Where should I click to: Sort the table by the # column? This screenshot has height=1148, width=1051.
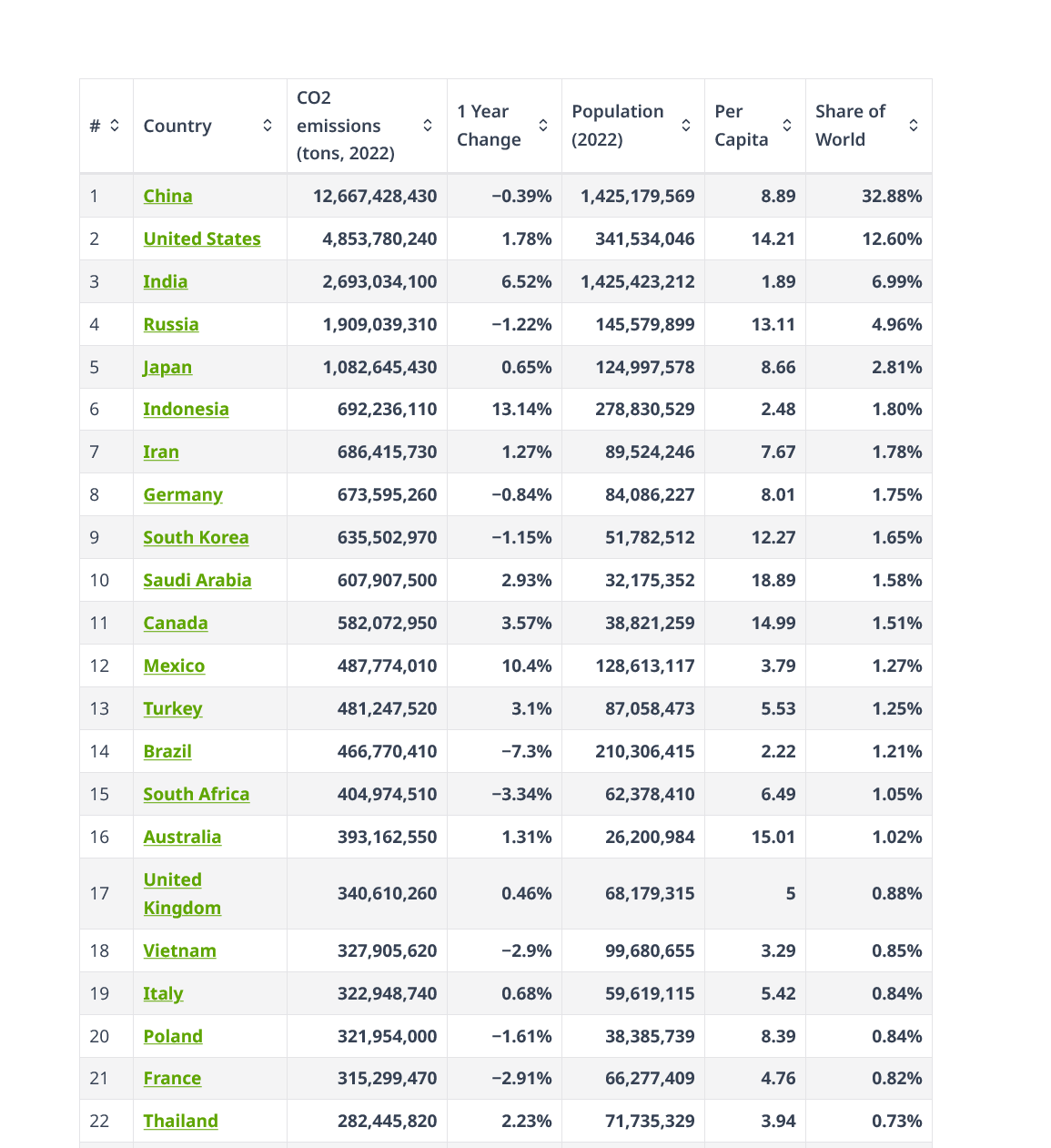coord(114,126)
